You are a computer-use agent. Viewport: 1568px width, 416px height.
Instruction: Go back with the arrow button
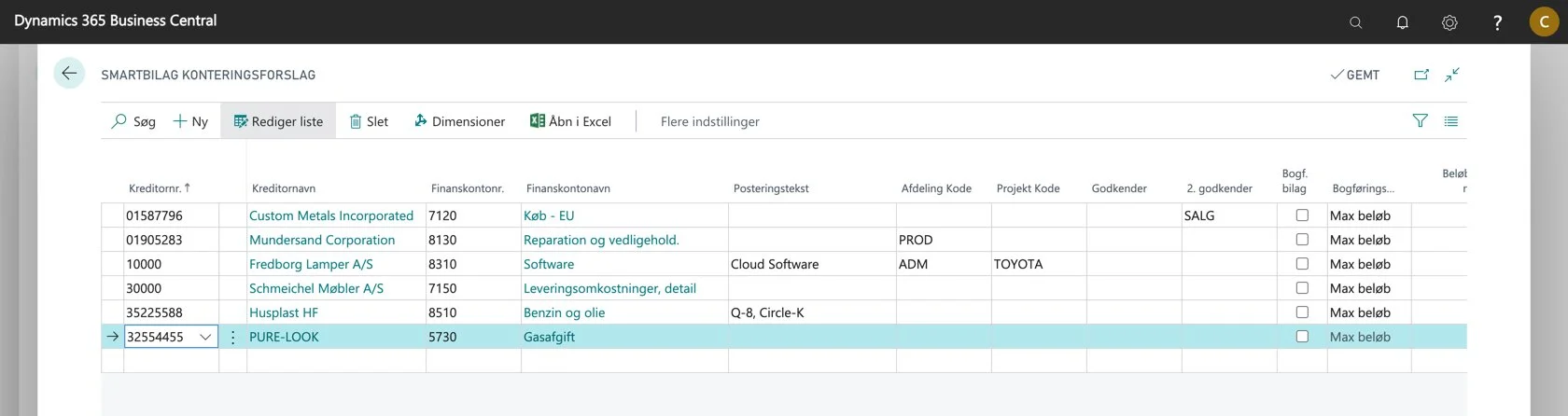point(69,74)
